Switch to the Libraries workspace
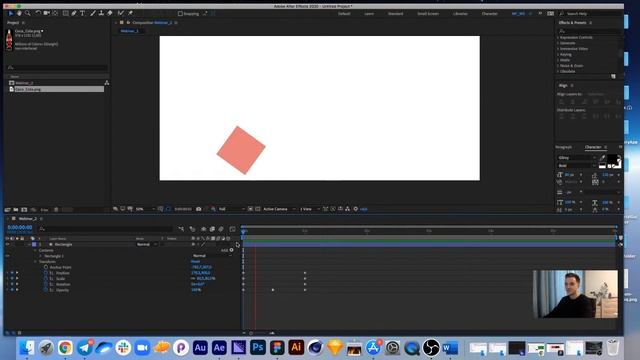 click(460, 13)
